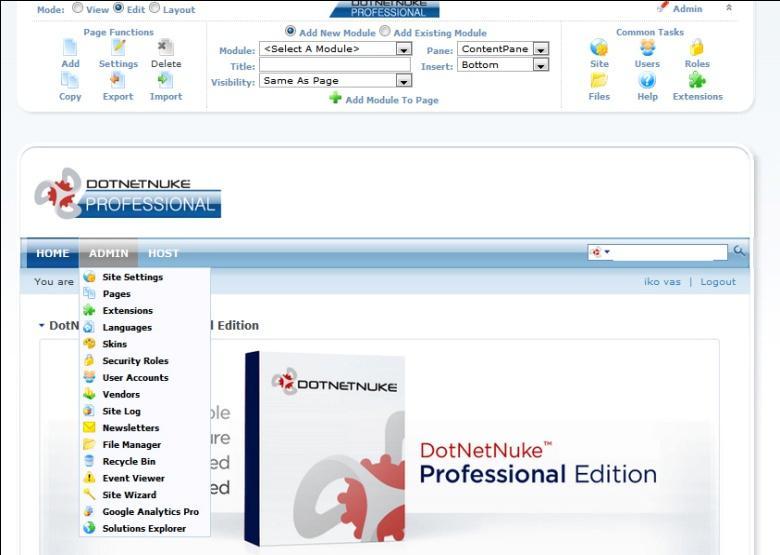This screenshot has width=780, height=555.
Task: Click the DotNetNuke Professional logo
Action: point(128,194)
